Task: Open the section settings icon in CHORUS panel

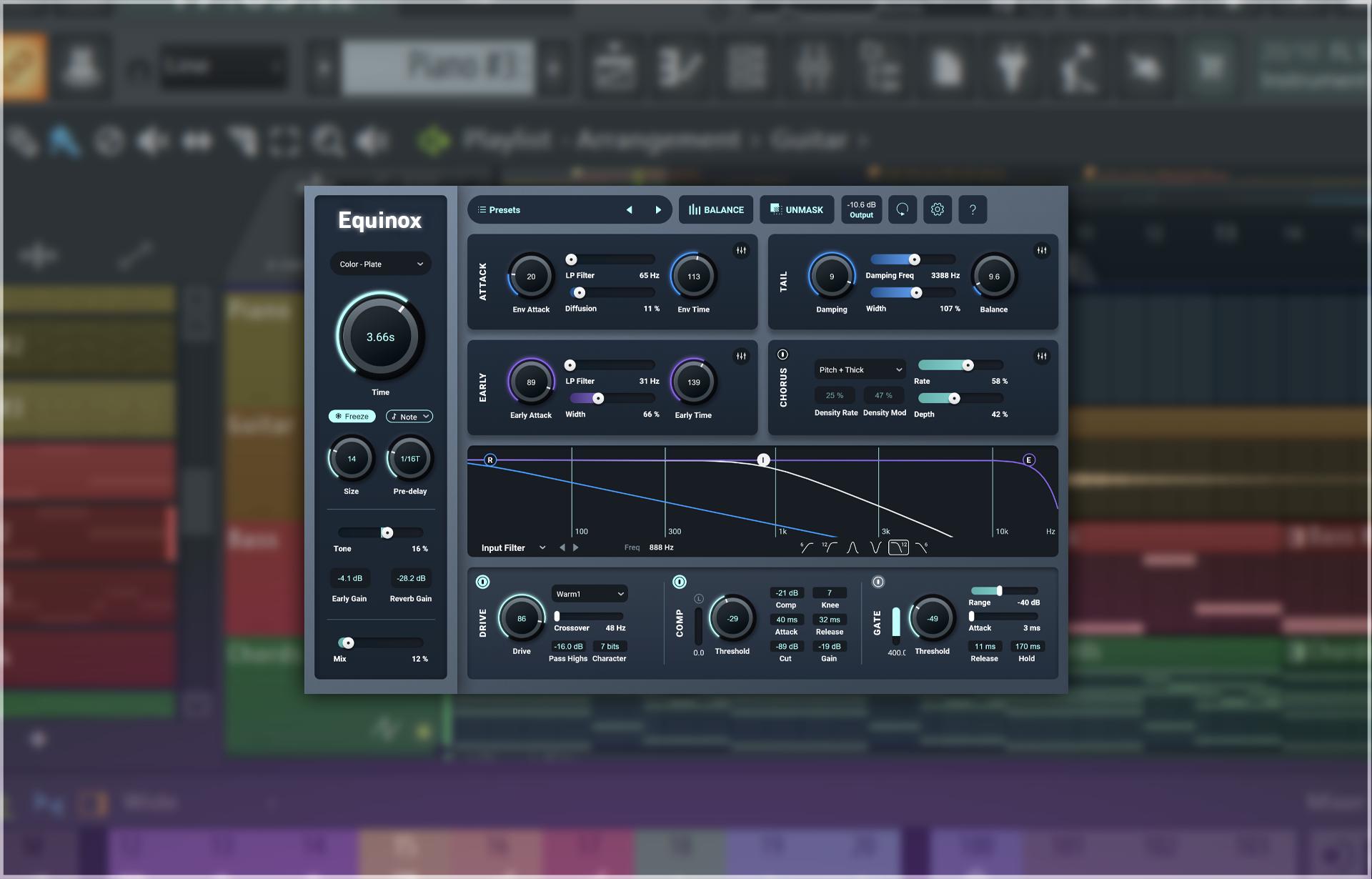Action: (x=1042, y=356)
